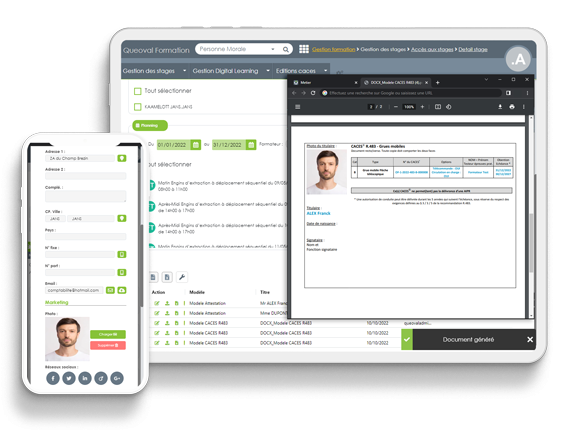This screenshot has width=561, height=436.
Task: Follow the Gestion formation breadcrumb link
Action: [333, 49]
